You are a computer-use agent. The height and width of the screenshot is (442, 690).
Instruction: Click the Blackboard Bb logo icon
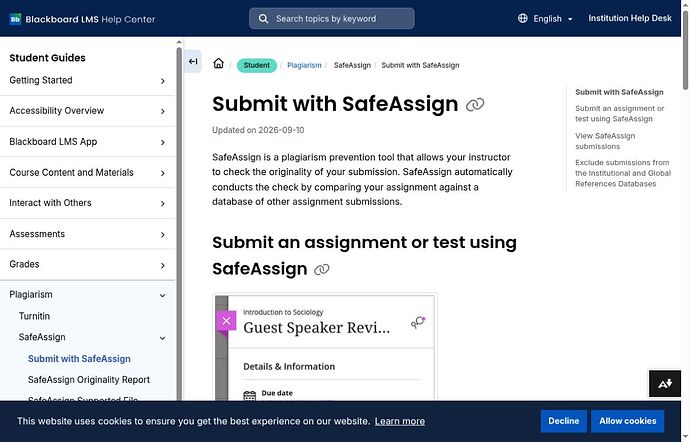pos(15,19)
